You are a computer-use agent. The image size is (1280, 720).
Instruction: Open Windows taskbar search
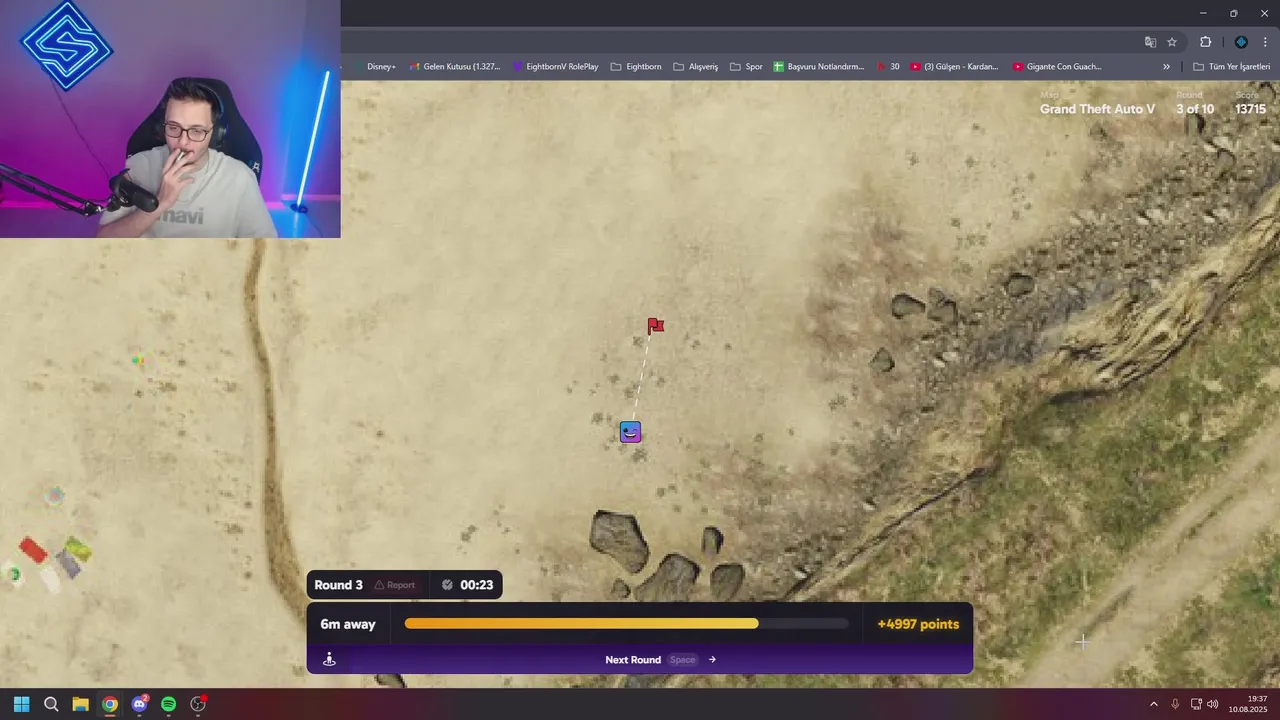pos(51,704)
